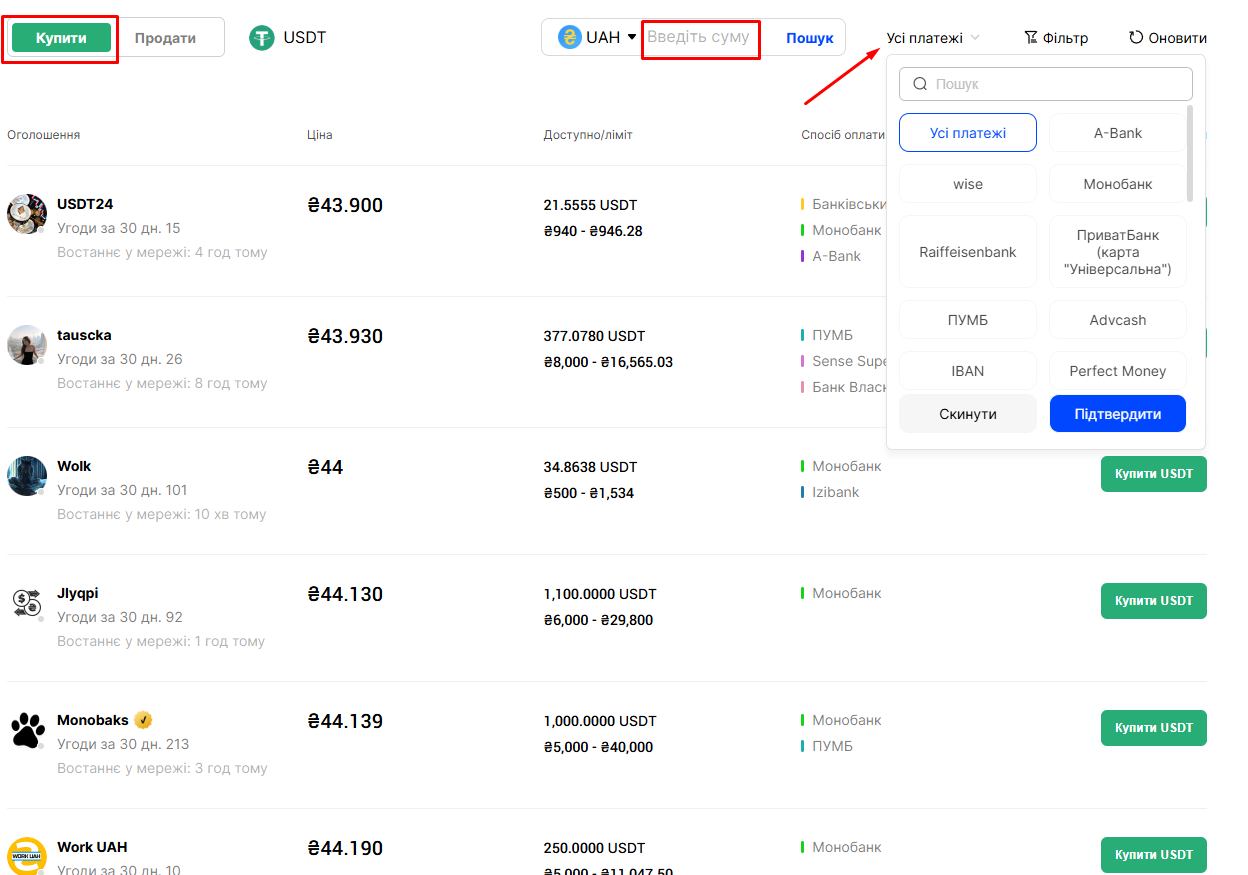Click Izibank payment label in Wolk row

835,492
